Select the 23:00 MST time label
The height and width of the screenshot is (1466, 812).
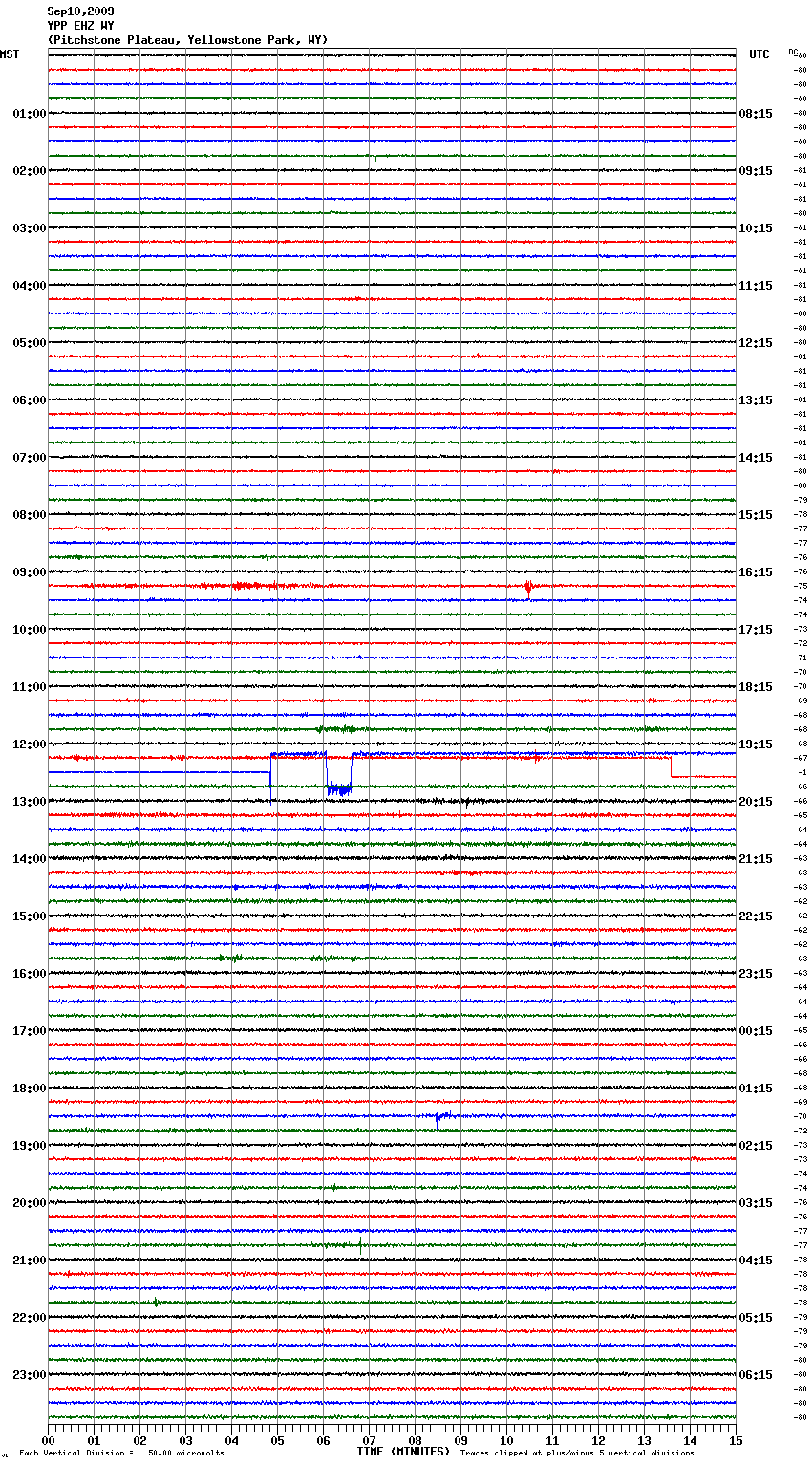30,1375
